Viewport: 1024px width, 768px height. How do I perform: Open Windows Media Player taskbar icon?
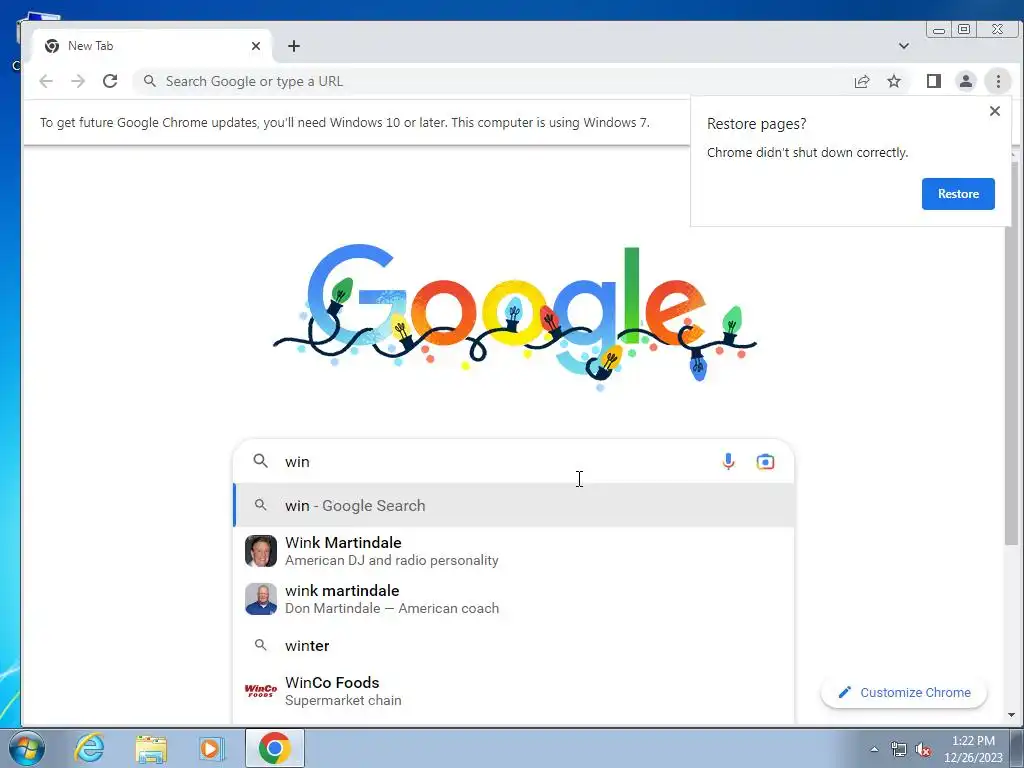coord(212,748)
